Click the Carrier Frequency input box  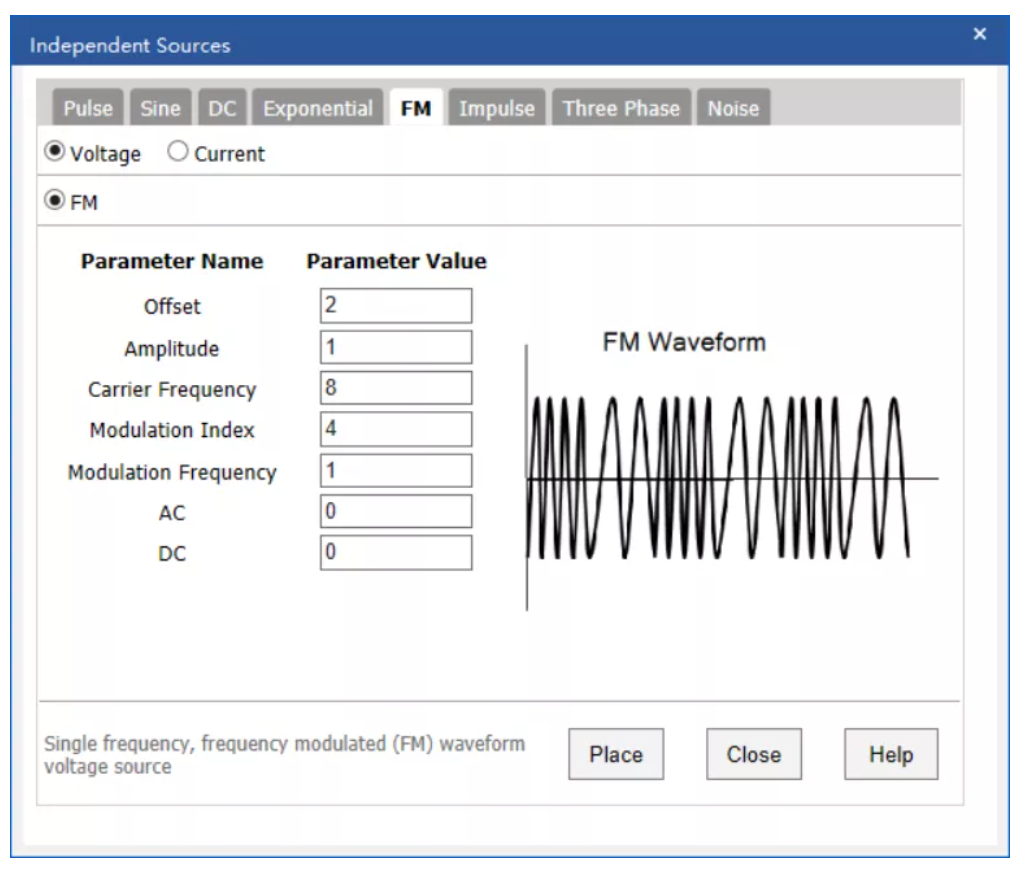click(x=396, y=388)
